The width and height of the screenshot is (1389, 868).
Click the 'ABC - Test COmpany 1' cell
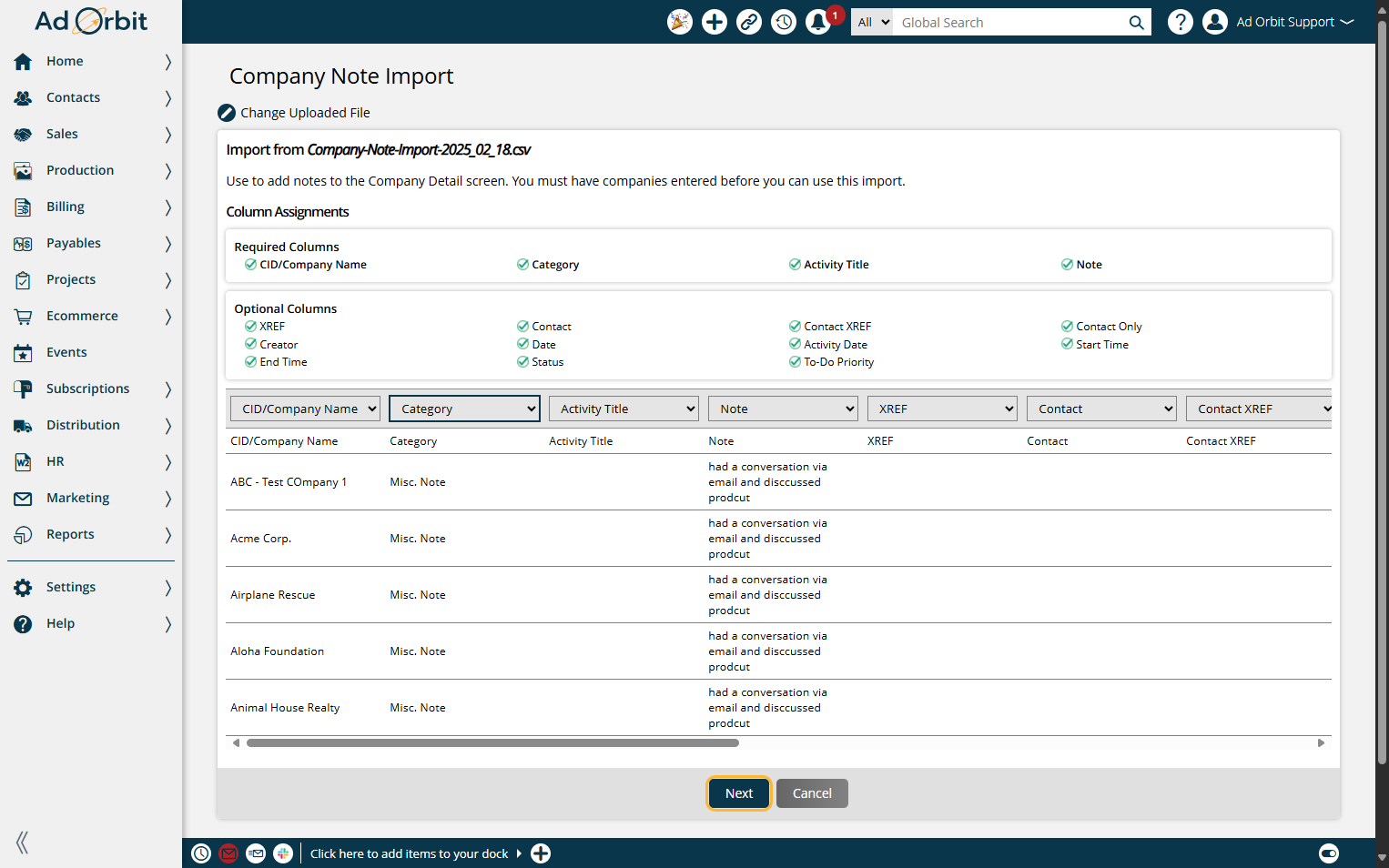[x=289, y=482]
